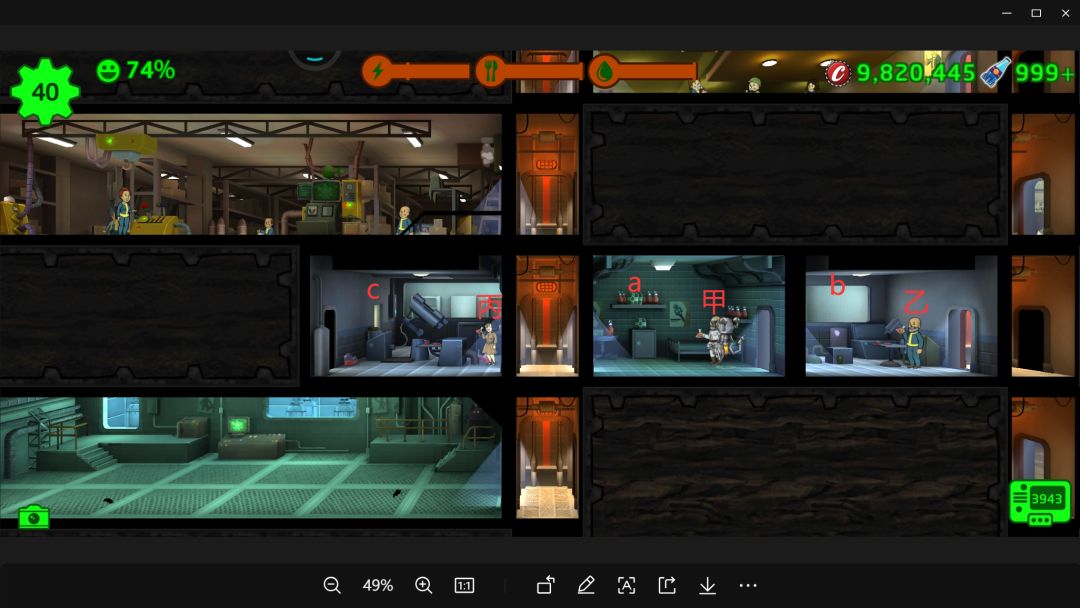The height and width of the screenshot is (608, 1080).
Task: Zoom out with the magnifier minus button
Action: click(x=332, y=586)
